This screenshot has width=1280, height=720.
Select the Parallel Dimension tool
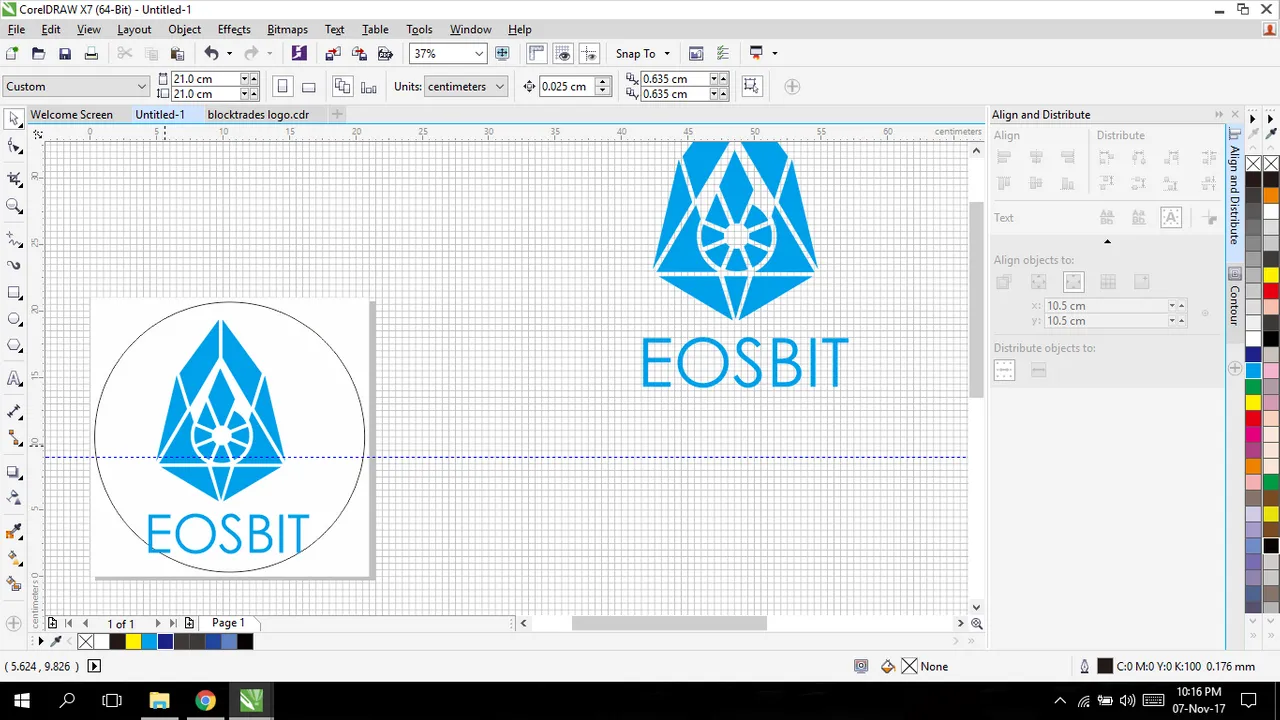tap(14, 412)
